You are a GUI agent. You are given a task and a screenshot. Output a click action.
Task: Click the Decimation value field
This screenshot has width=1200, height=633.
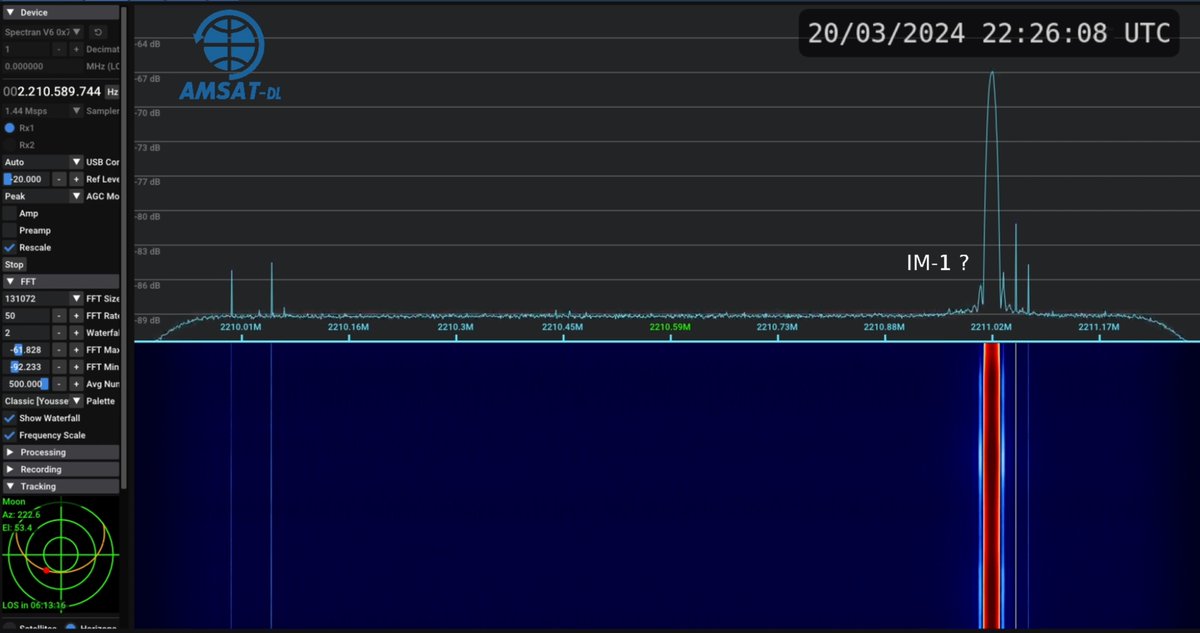pos(26,49)
